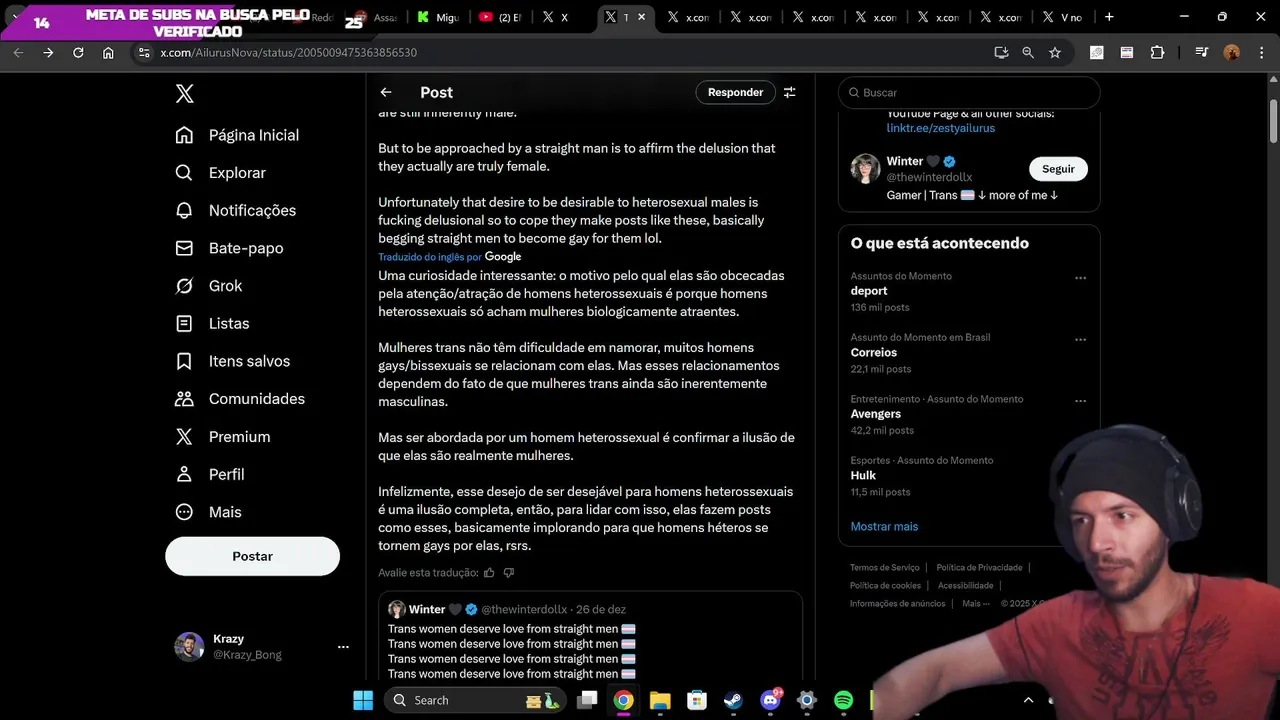The width and height of the screenshot is (1280, 720).
Task: Expand the Mais footer links
Action: (975, 603)
